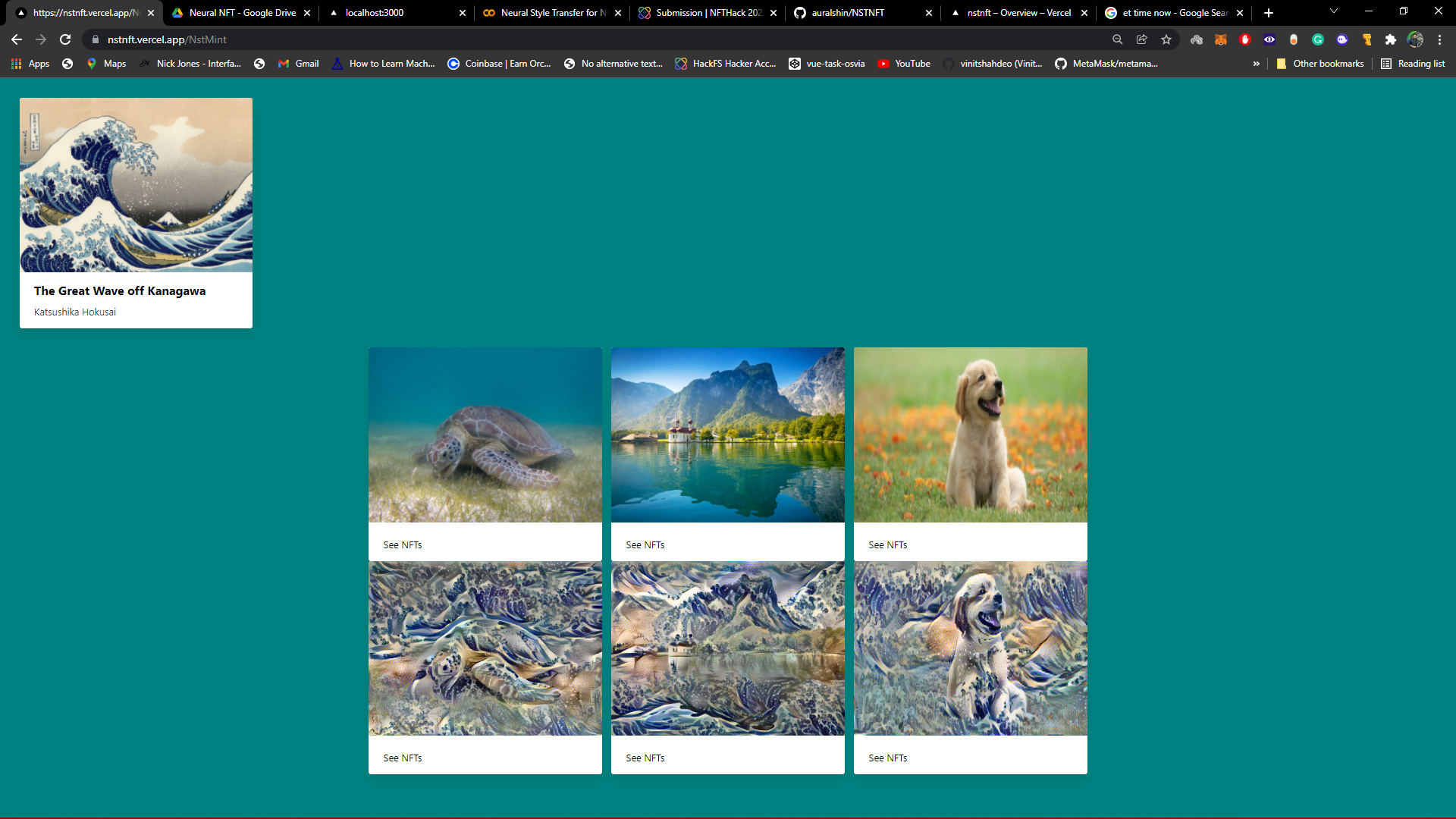Close the localhost:3000 tab
Screen dimensions: 1456x819
point(463,13)
